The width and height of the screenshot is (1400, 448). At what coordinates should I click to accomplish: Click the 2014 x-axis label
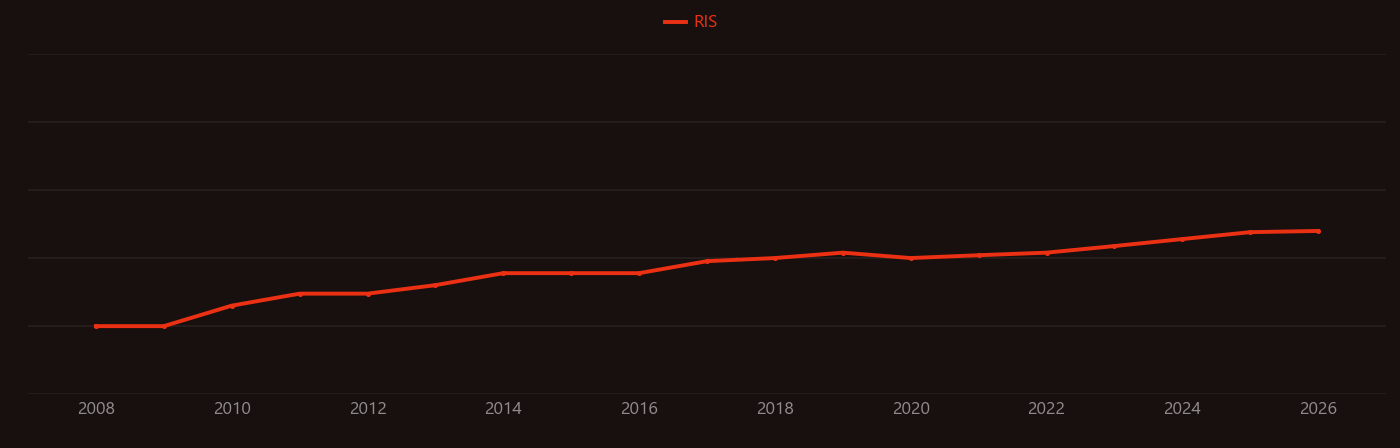point(503,409)
